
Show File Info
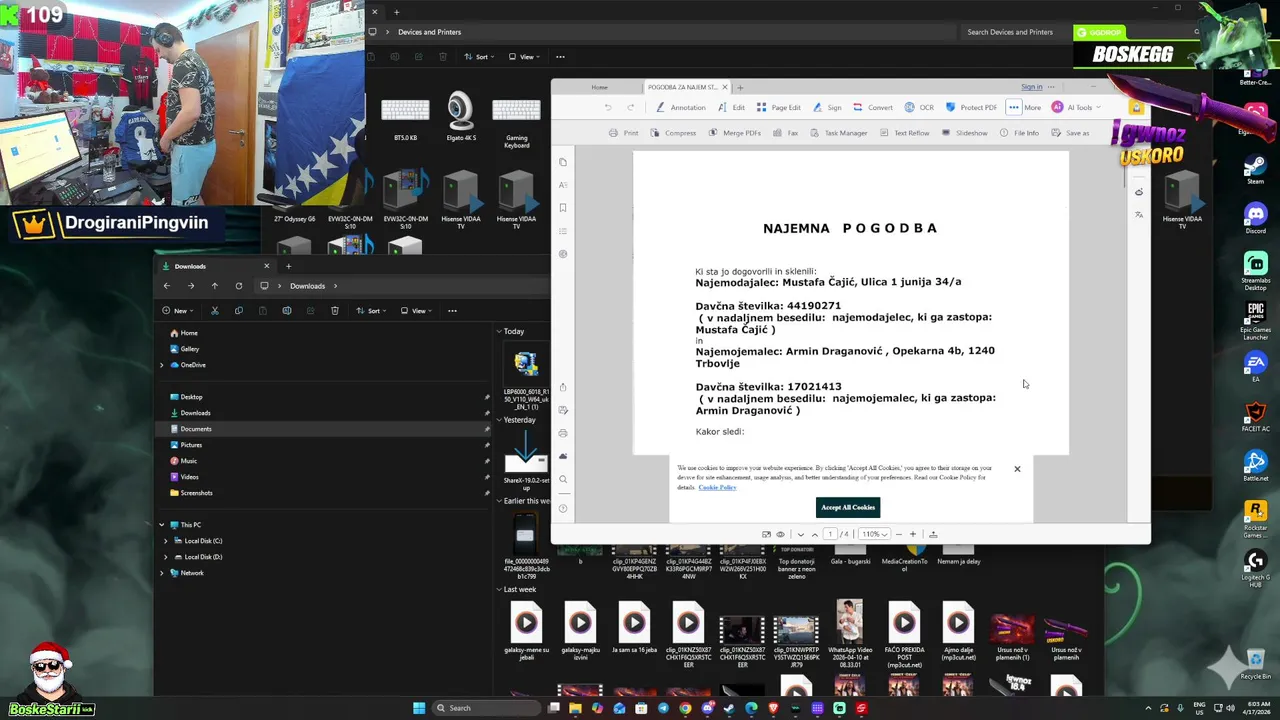(1019, 133)
